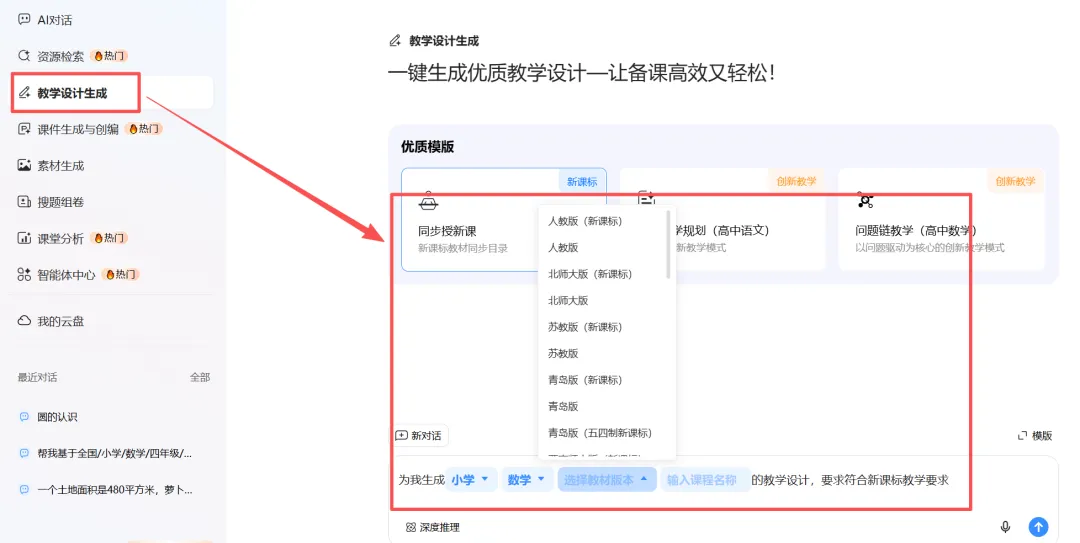Click chat icon beside 圆的认识
Image resolution: width=1080 pixels, height=543 pixels.
[24, 417]
